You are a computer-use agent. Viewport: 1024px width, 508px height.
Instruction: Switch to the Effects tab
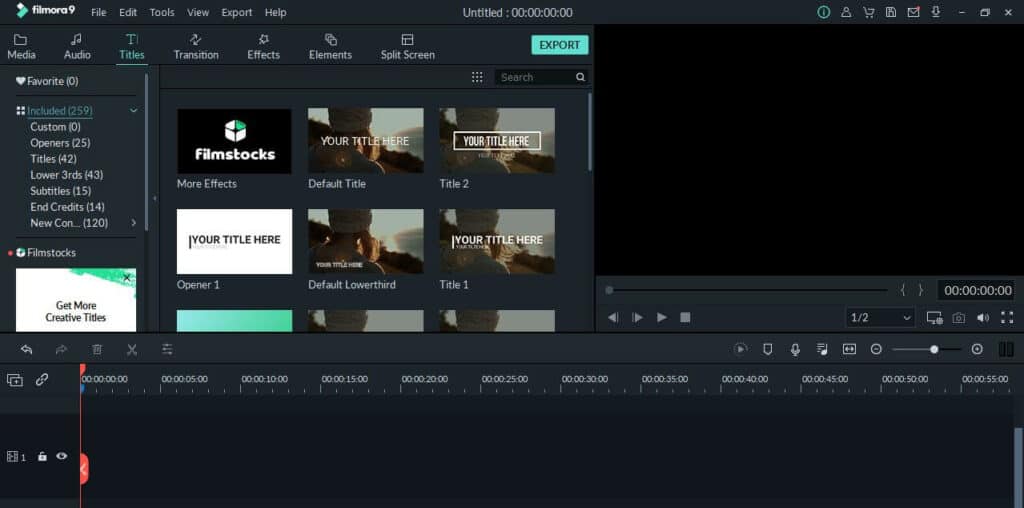coord(263,47)
